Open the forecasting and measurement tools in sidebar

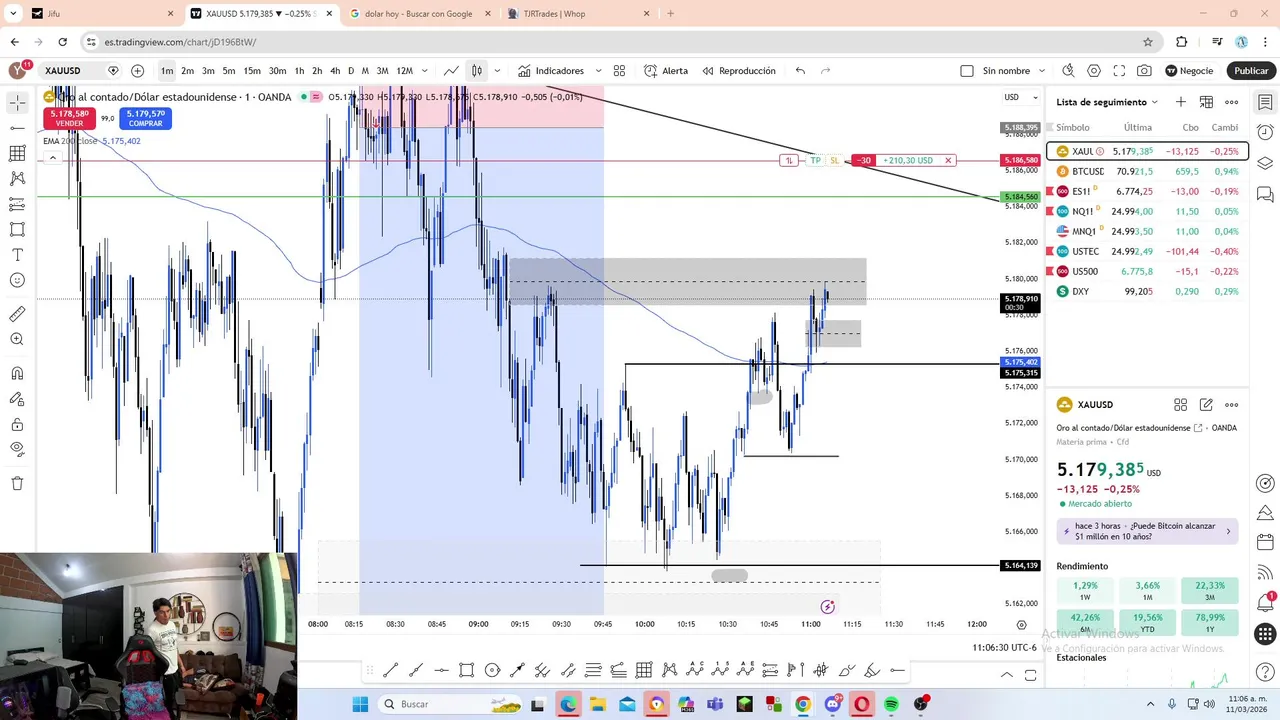pyautogui.click(x=17, y=204)
